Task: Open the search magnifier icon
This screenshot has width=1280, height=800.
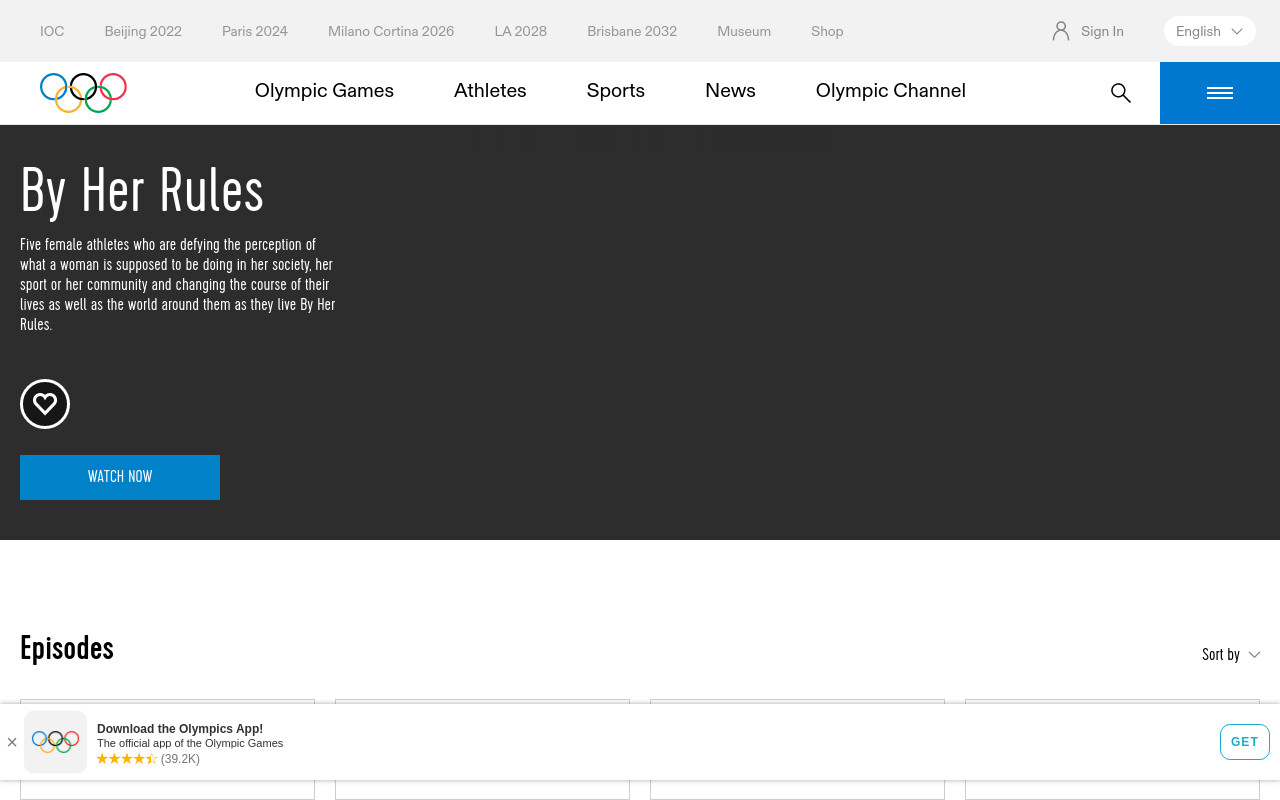Action: point(1121,93)
